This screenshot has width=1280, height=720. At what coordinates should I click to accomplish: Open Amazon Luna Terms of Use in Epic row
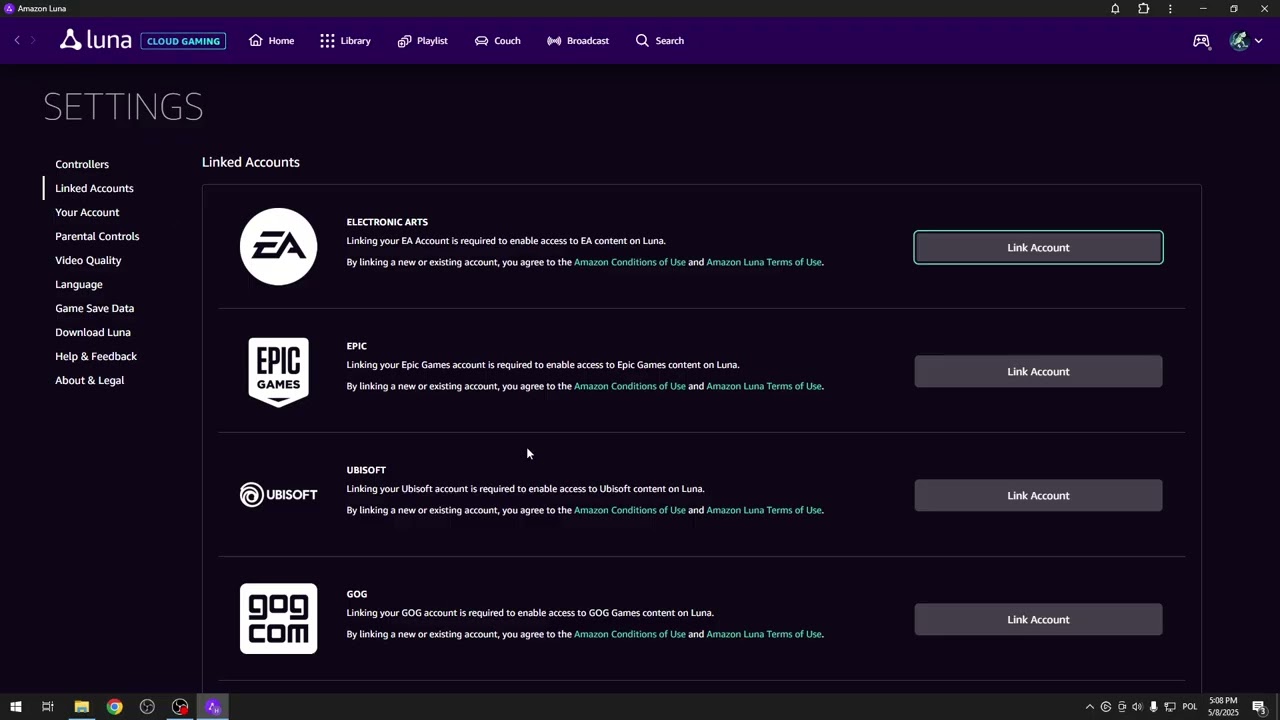pos(764,386)
